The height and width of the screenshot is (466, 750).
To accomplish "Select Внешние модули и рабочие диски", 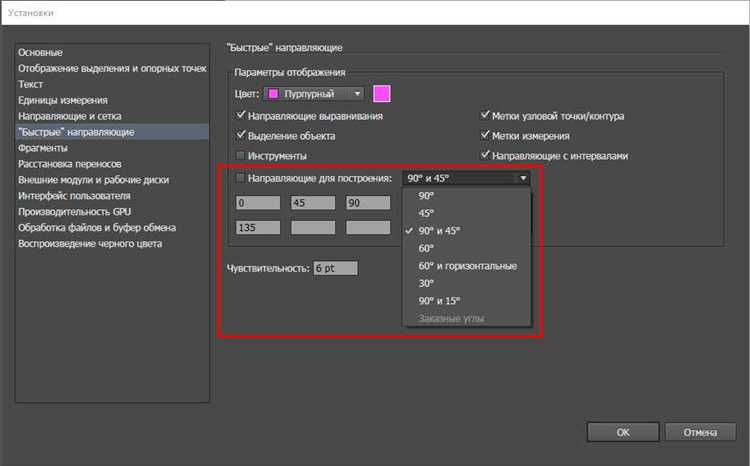I will [x=112, y=180].
